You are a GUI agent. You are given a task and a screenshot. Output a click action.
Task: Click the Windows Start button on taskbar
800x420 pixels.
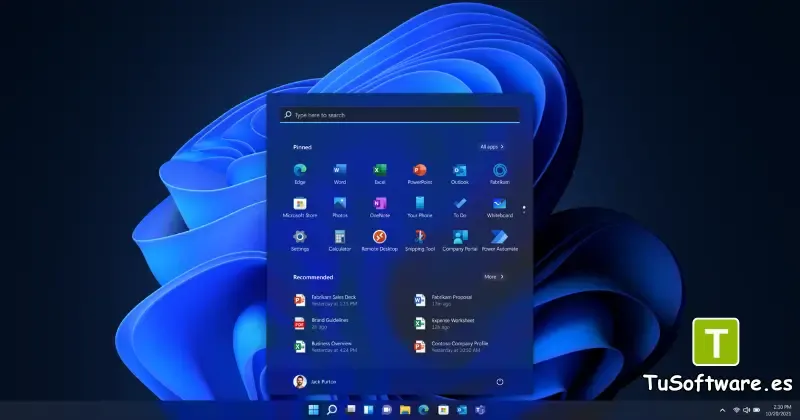point(313,410)
